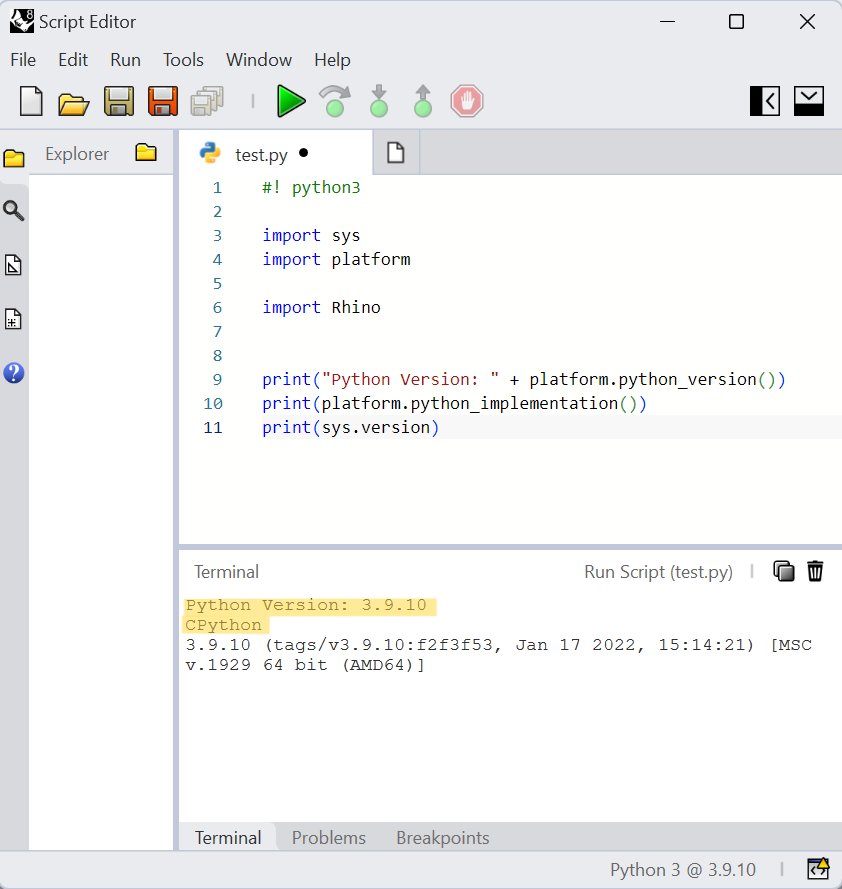The image size is (842, 889).
Task: Open a new editor tab beside test.py
Action: [x=396, y=153]
